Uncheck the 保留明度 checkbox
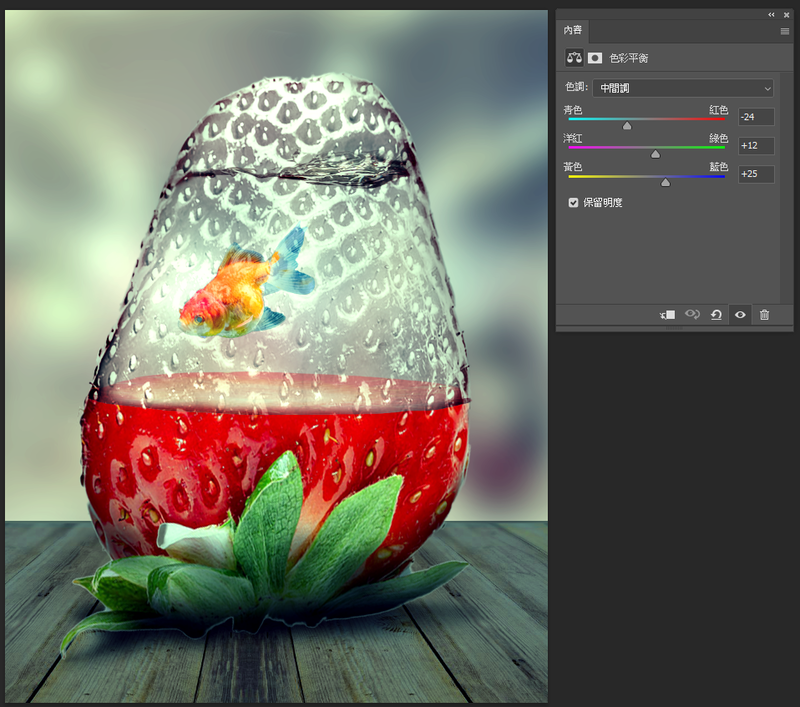The width and height of the screenshot is (800, 707). click(574, 203)
